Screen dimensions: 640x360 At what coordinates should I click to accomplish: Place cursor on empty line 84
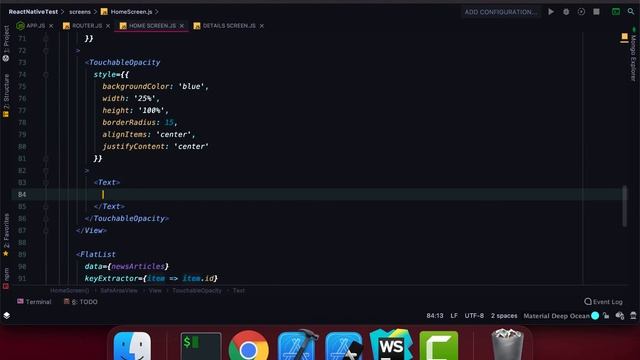[x=318, y=194]
